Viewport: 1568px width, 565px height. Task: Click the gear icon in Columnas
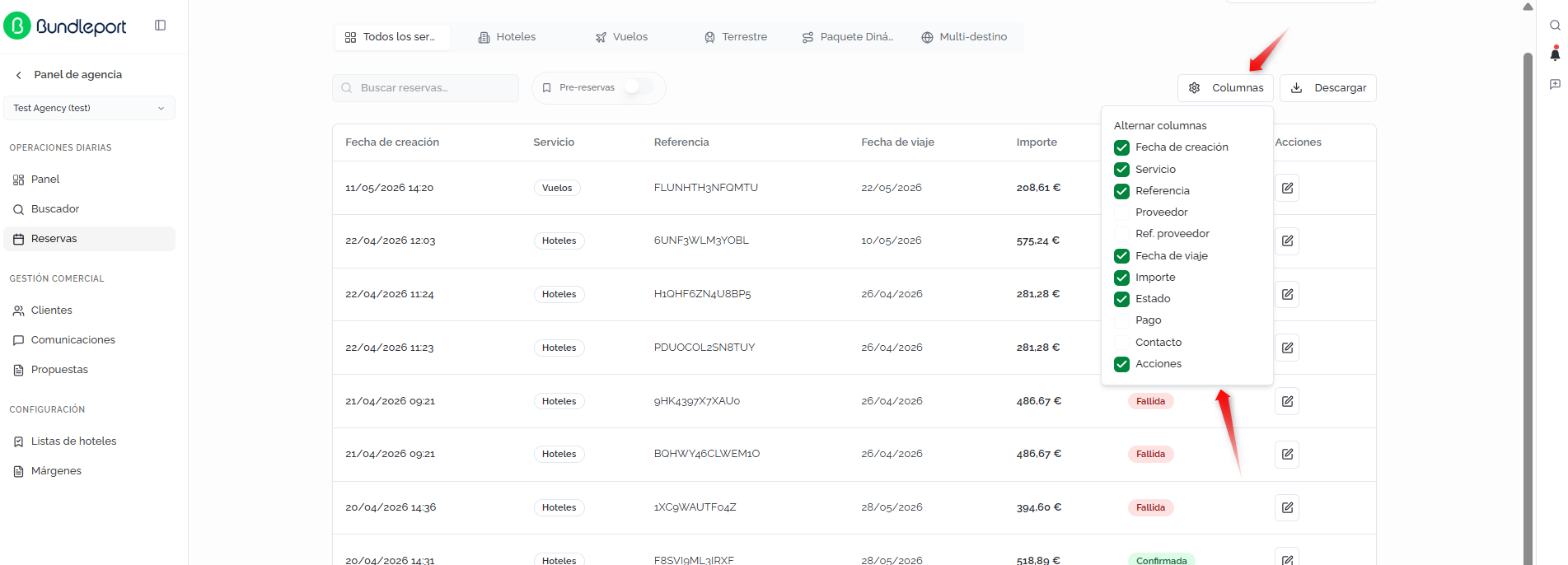click(x=1194, y=88)
